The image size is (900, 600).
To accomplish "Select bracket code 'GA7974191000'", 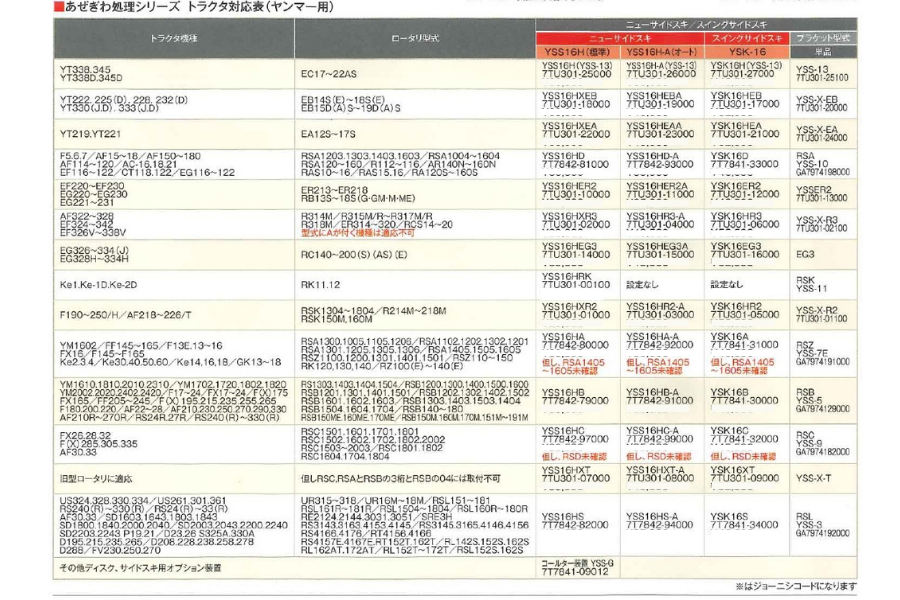I will [x=823, y=362].
